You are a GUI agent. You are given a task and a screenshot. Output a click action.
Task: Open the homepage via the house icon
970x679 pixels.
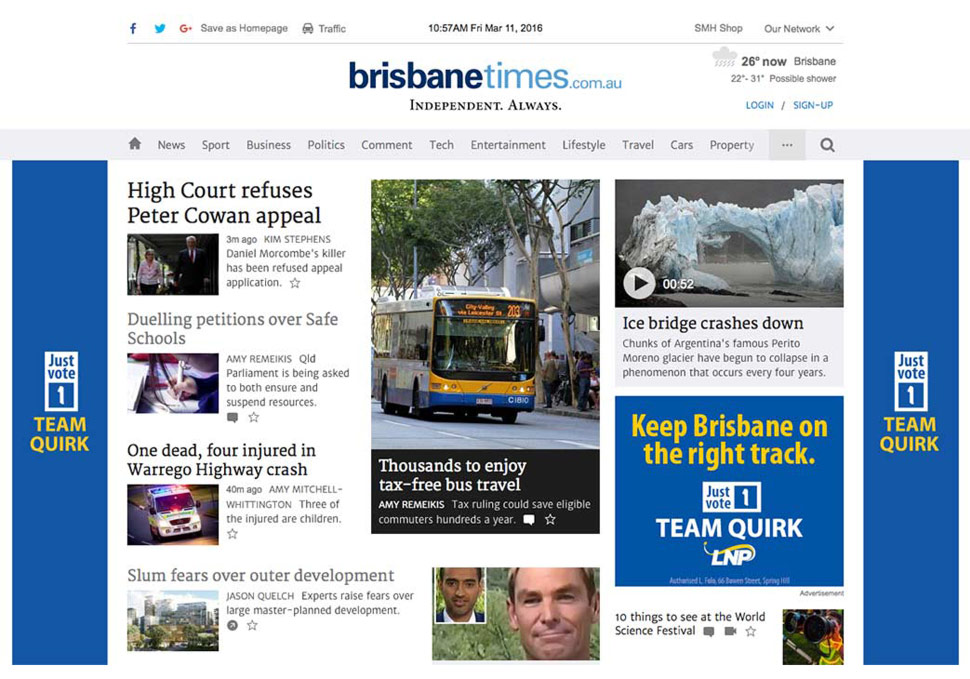tap(134, 144)
